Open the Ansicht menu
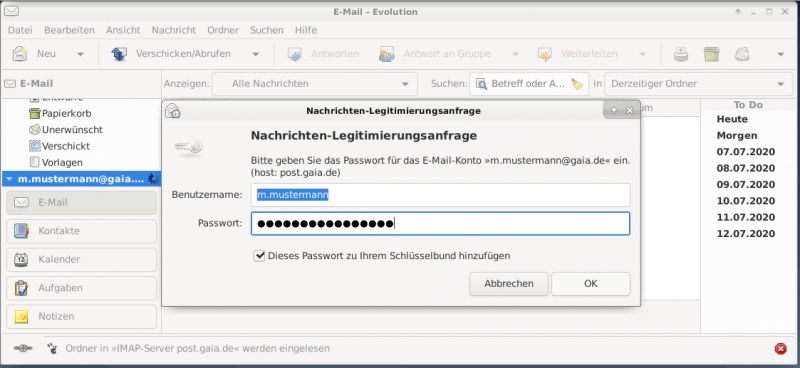This screenshot has height=368, width=800. tap(123, 30)
